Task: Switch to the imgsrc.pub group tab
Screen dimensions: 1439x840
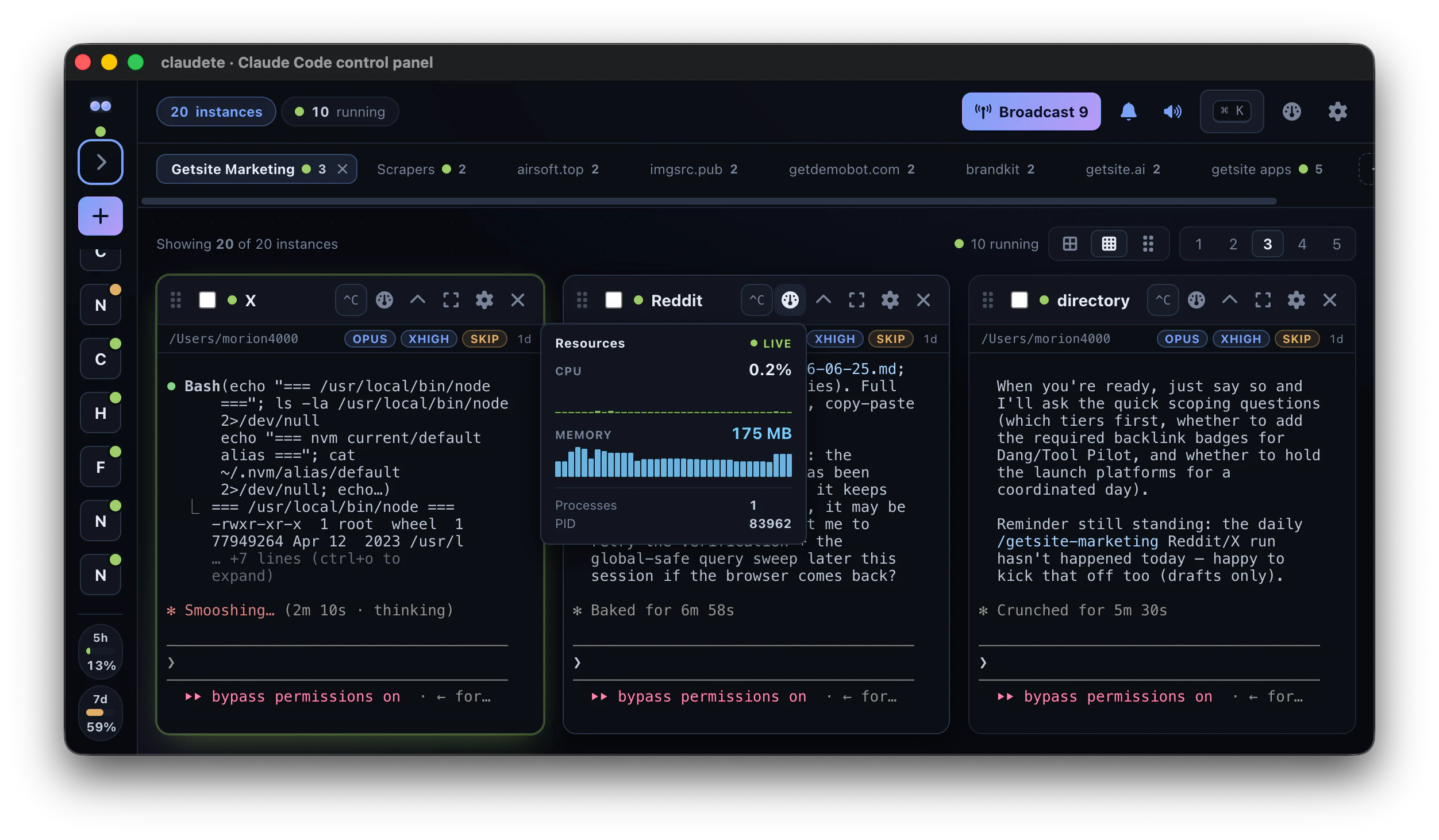Action: point(693,169)
